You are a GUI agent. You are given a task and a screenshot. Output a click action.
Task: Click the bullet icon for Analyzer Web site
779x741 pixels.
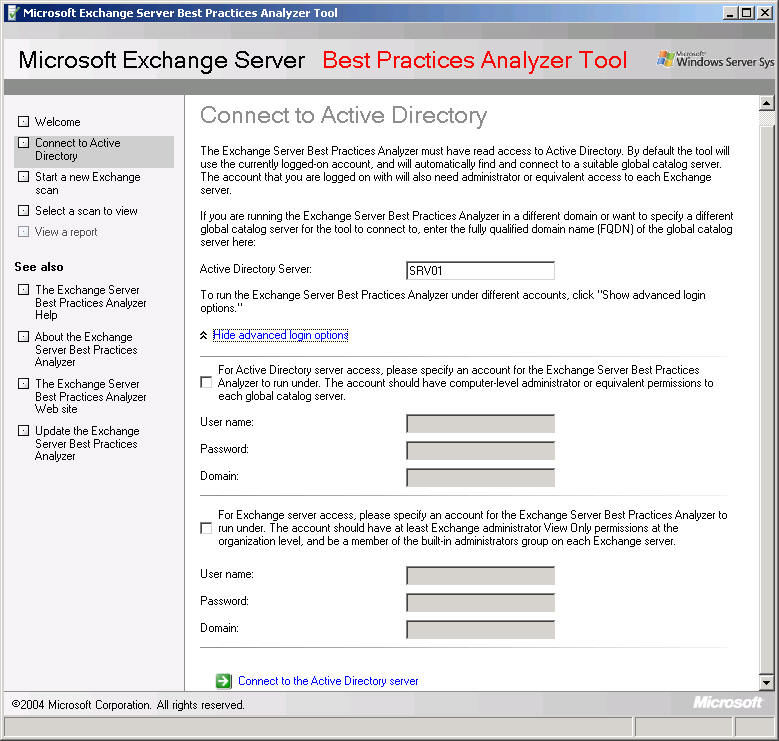(23, 383)
